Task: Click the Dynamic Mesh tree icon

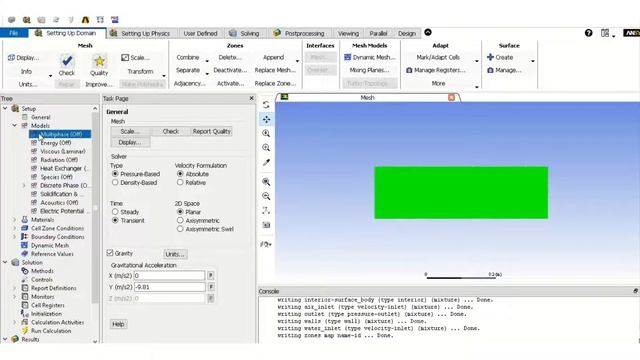Action: pyautogui.click(x=24, y=245)
